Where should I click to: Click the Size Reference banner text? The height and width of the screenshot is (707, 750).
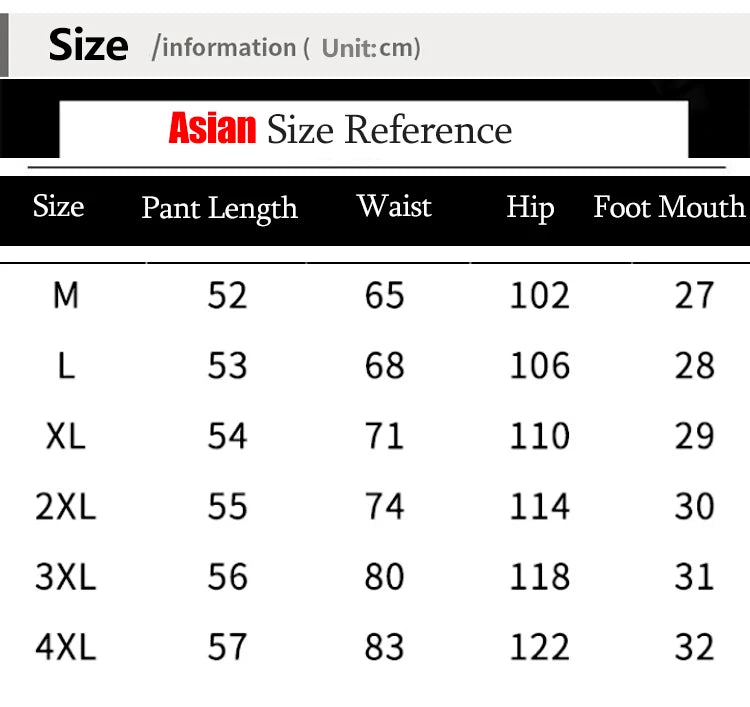[x=389, y=130]
